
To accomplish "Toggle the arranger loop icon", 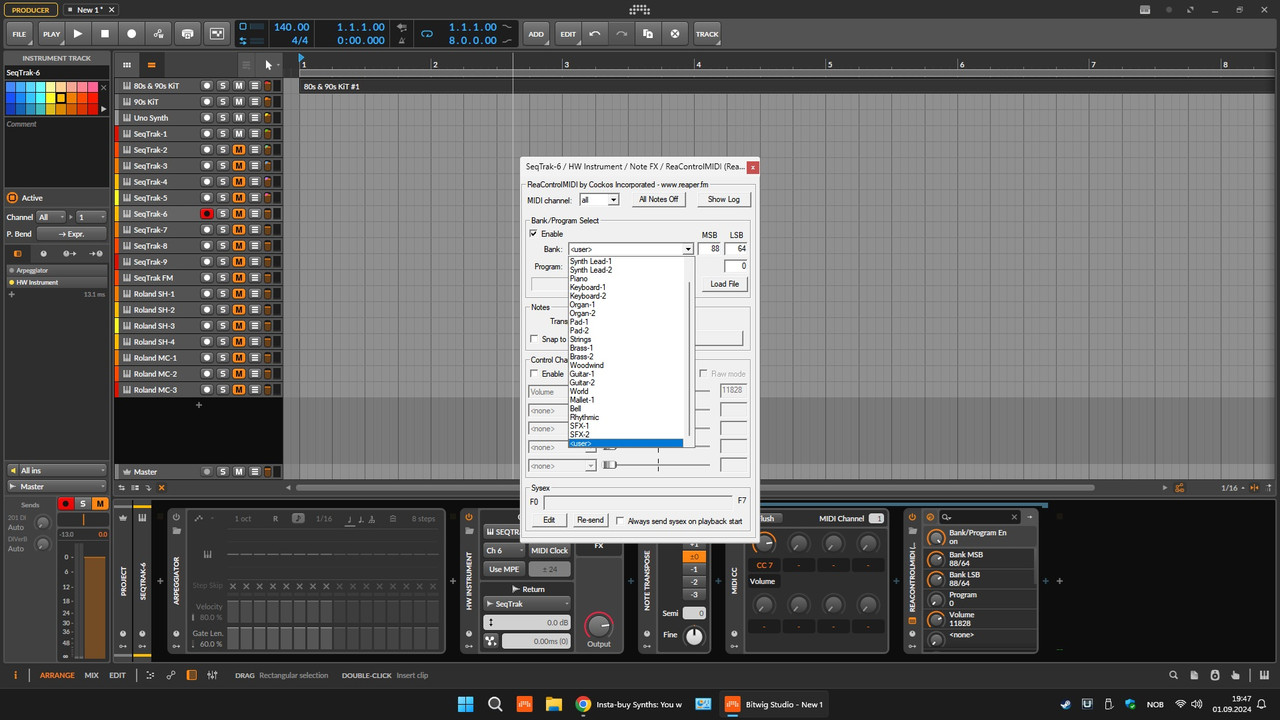I will click(x=427, y=33).
